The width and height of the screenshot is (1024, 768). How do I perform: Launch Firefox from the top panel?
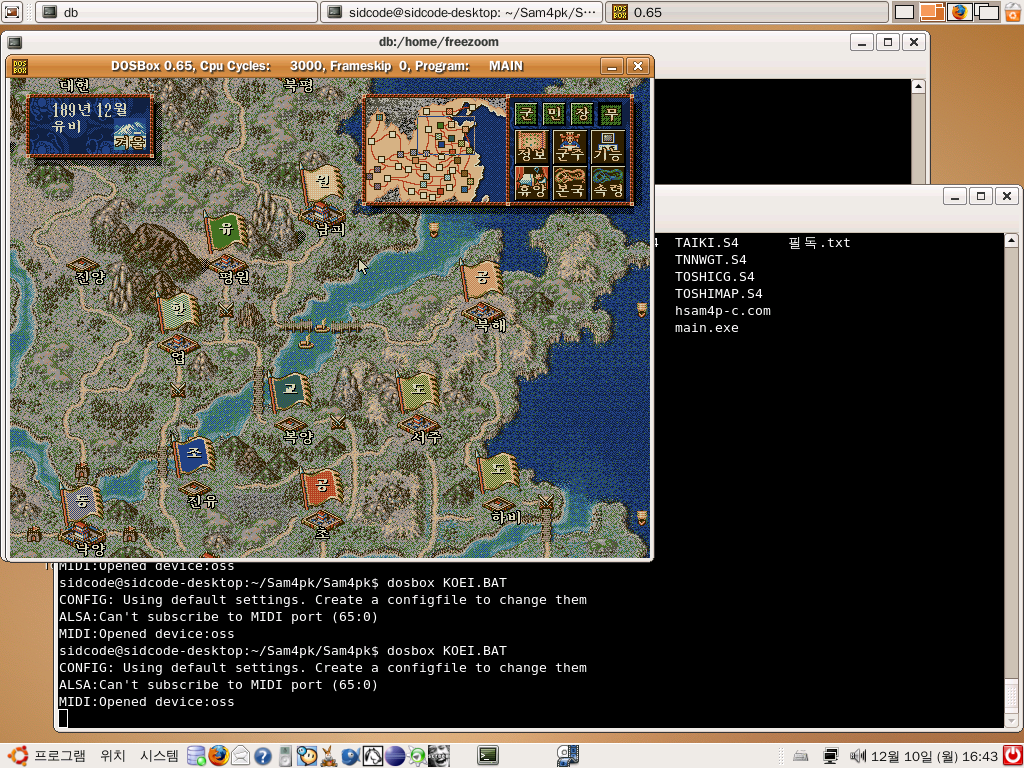959,12
